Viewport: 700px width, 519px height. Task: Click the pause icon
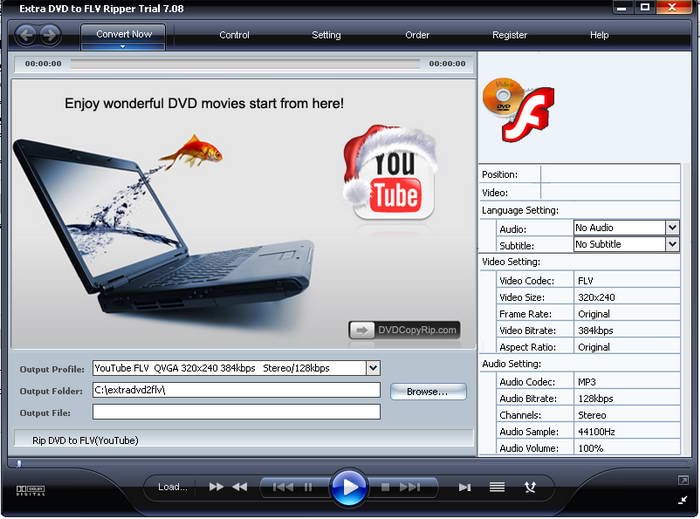click(308, 487)
